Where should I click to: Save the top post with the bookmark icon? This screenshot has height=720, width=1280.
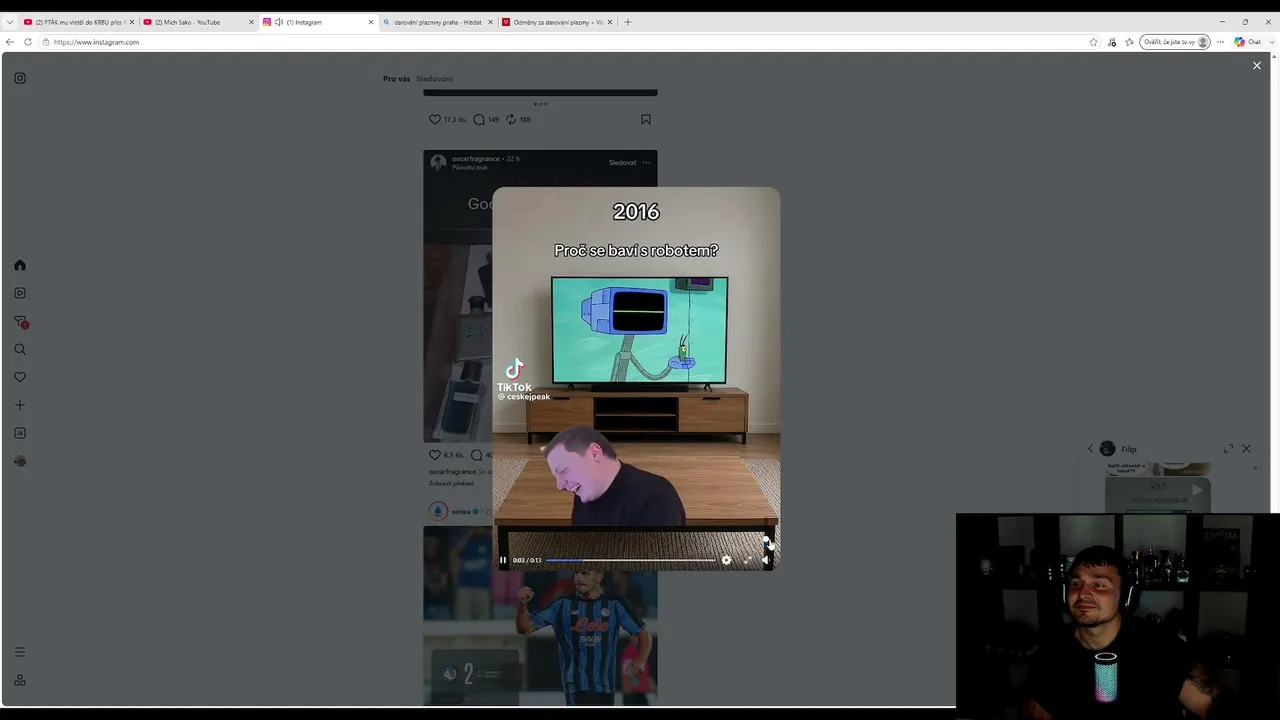(646, 119)
